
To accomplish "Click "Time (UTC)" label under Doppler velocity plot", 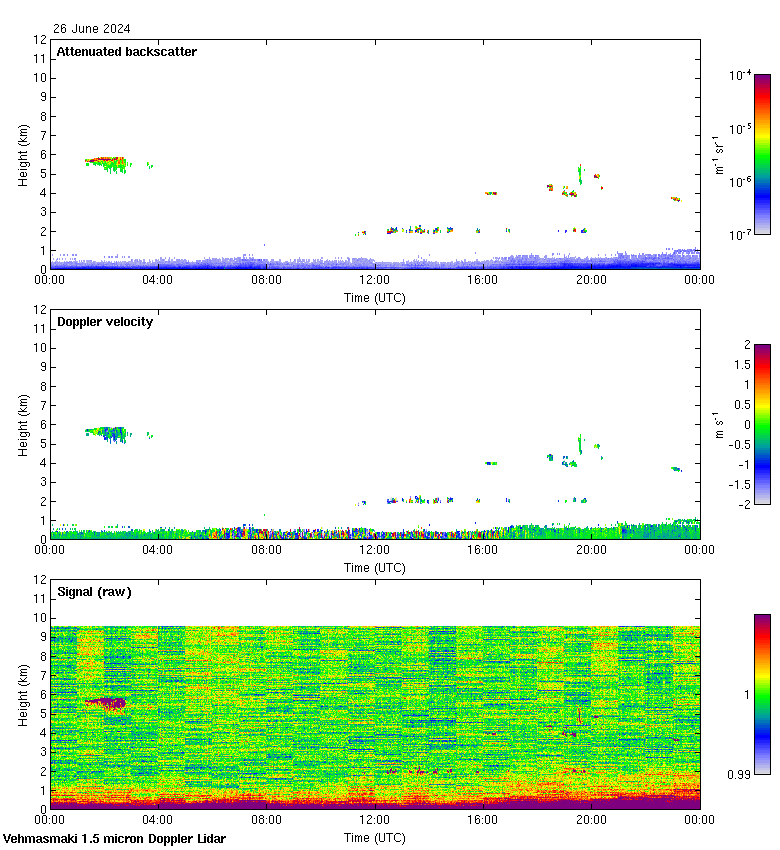I will point(375,567).
